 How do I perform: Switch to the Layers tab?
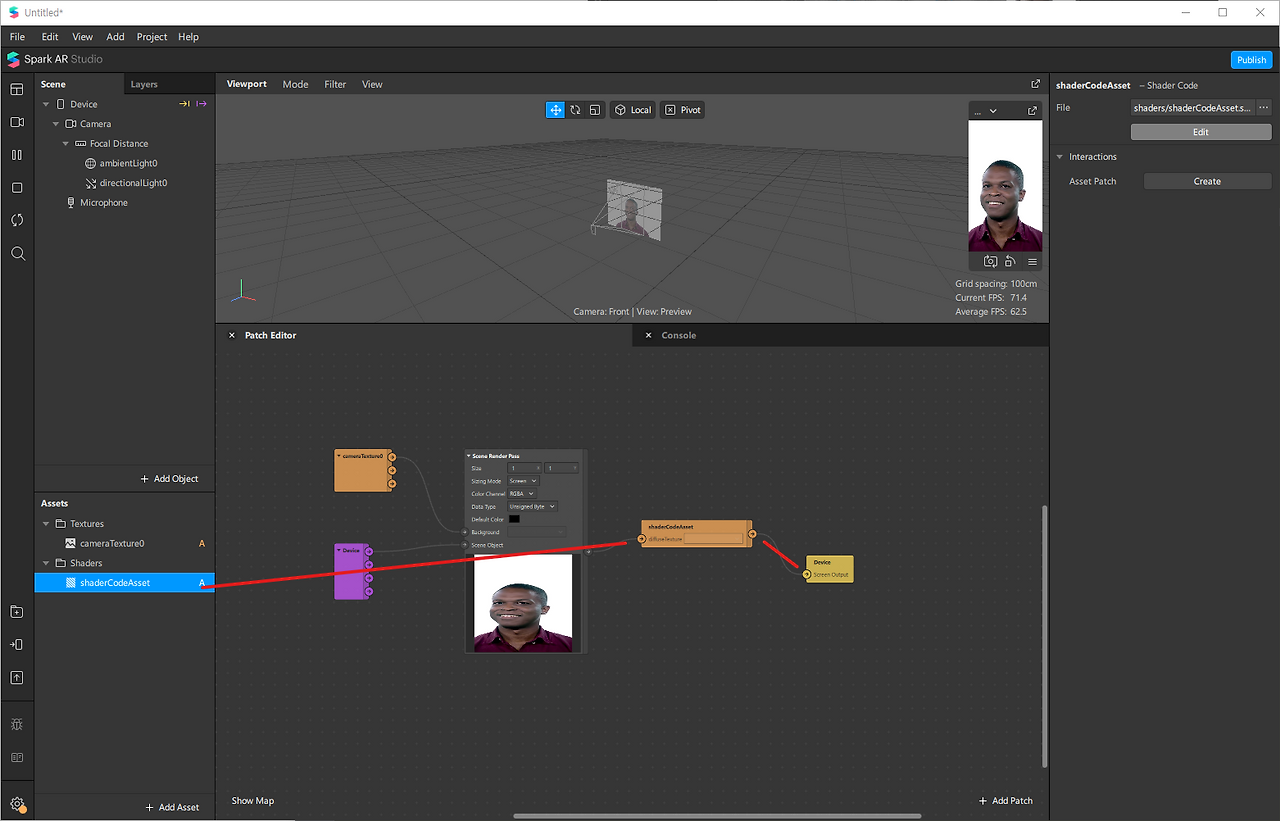pos(144,85)
